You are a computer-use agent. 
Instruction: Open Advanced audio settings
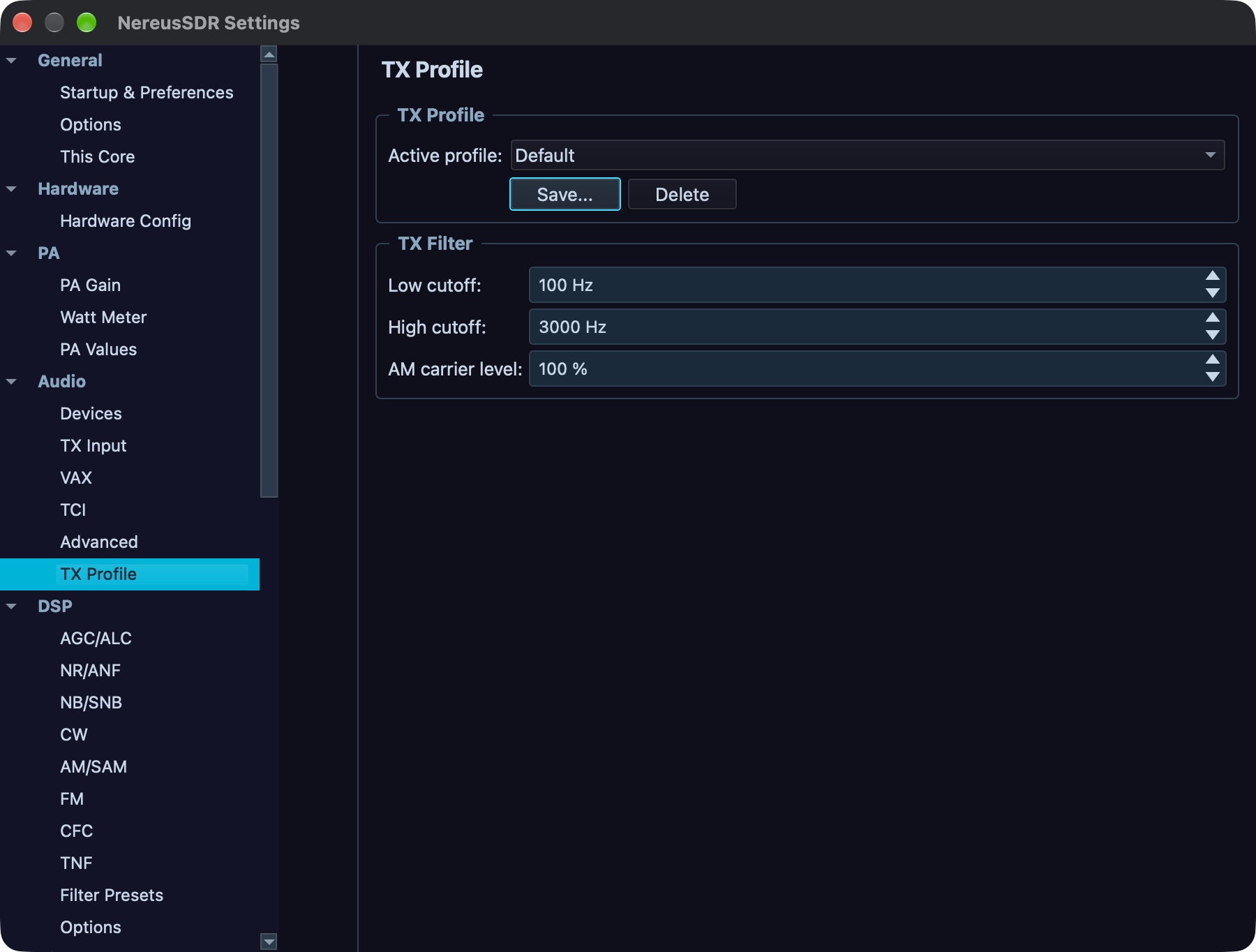(99, 542)
